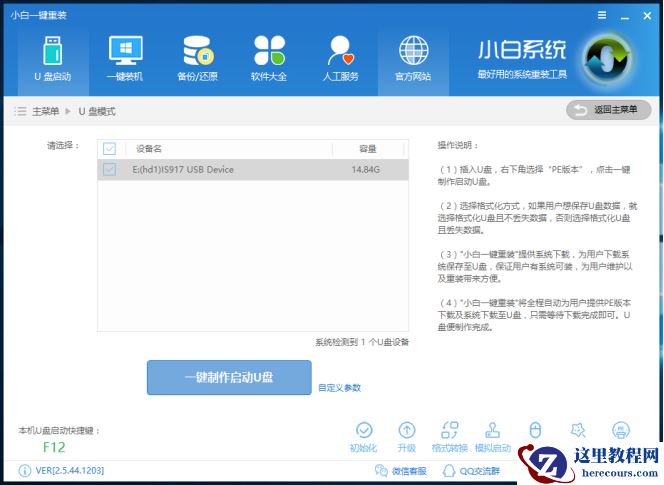
Task: Click the list icon beside 主菜单
Action: pyautogui.click(x=20, y=111)
